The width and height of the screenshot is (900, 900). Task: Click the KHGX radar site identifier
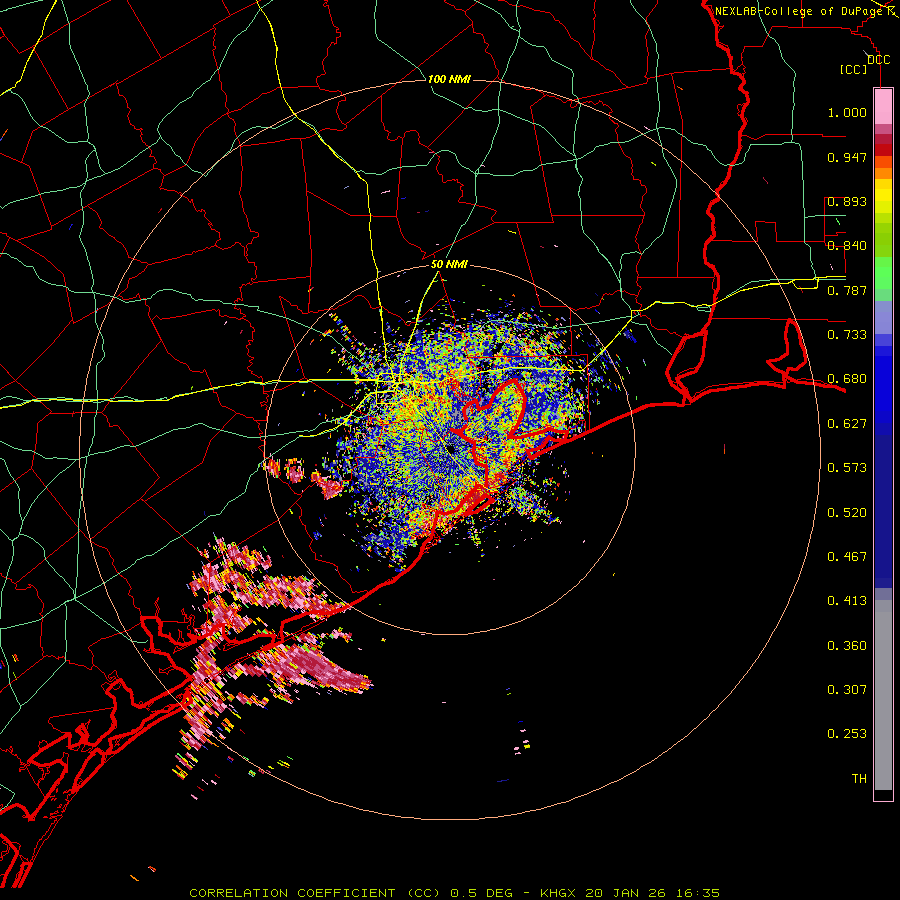(x=557, y=893)
